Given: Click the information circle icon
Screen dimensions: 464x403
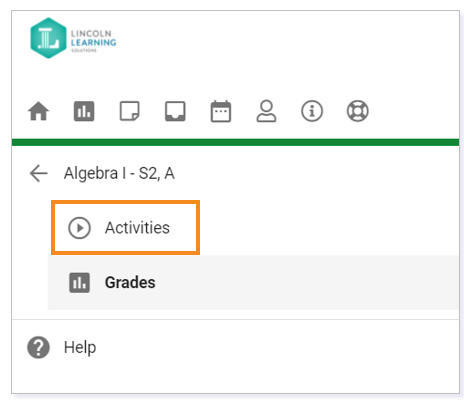Looking at the screenshot, I should 312,111.
